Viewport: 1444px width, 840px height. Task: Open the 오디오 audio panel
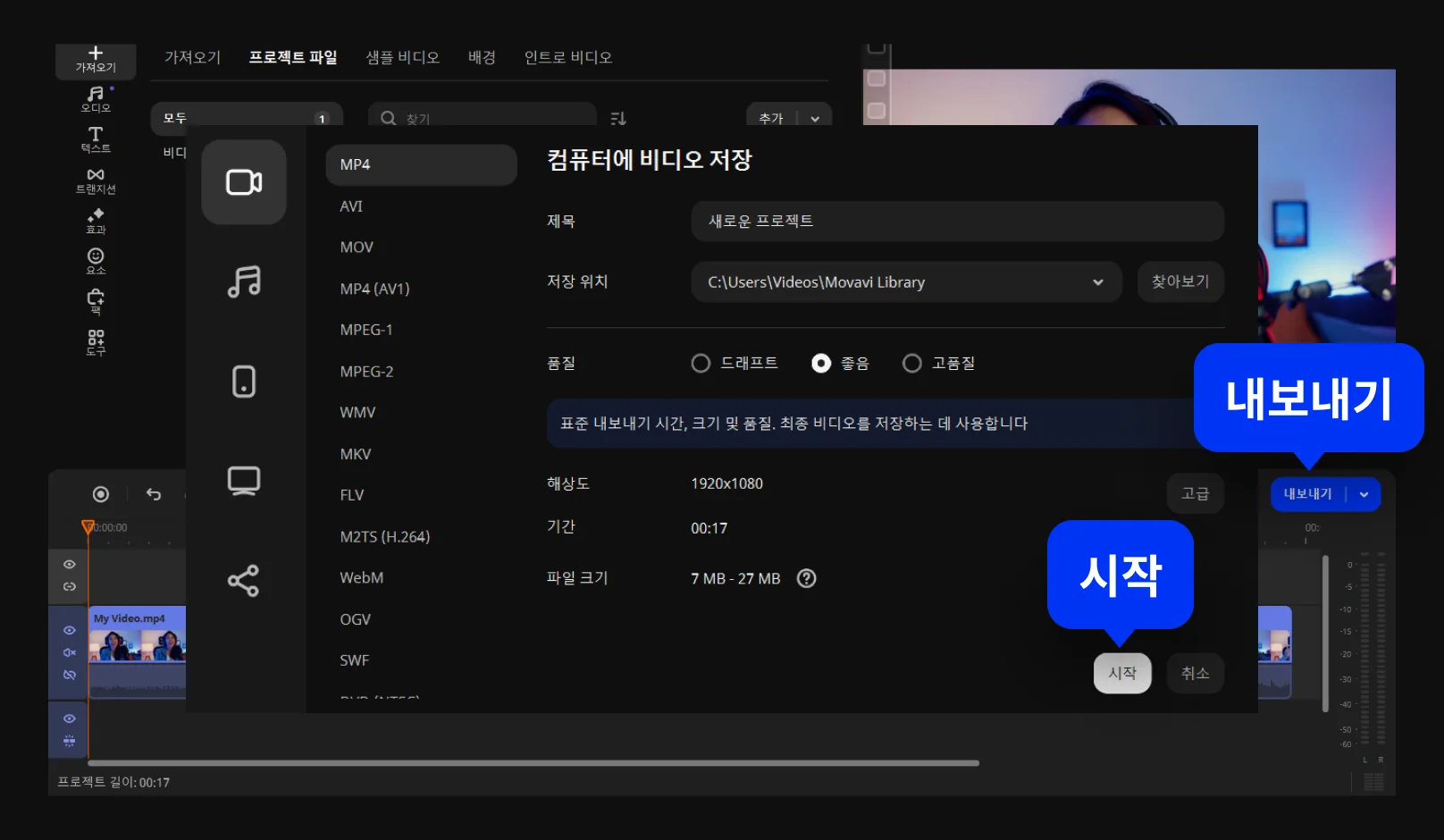point(96,99)
